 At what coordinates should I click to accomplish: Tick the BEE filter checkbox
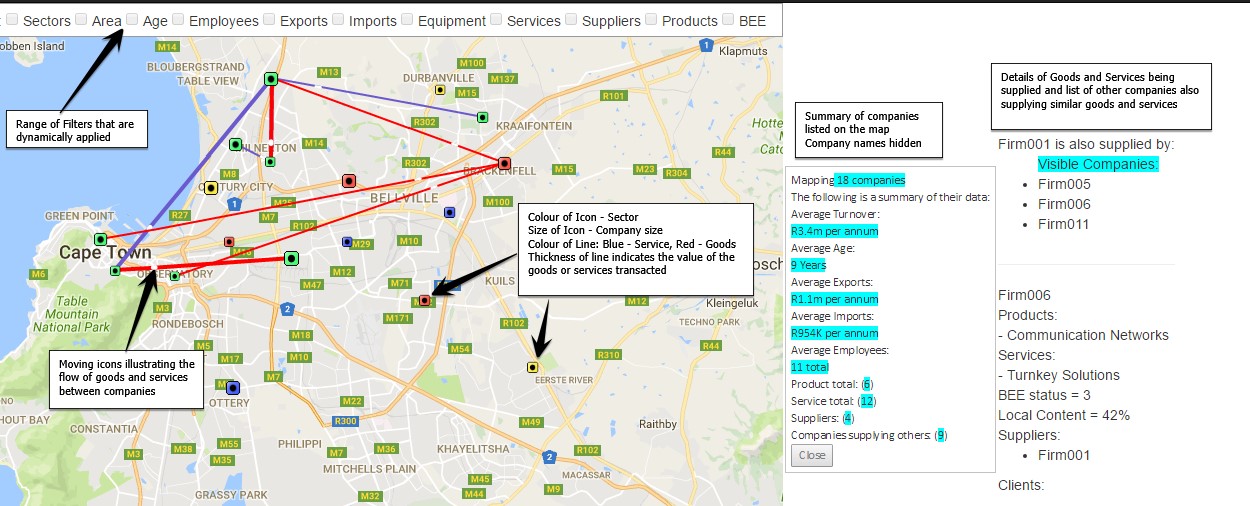pyautogui.click(x=728, y=19)
